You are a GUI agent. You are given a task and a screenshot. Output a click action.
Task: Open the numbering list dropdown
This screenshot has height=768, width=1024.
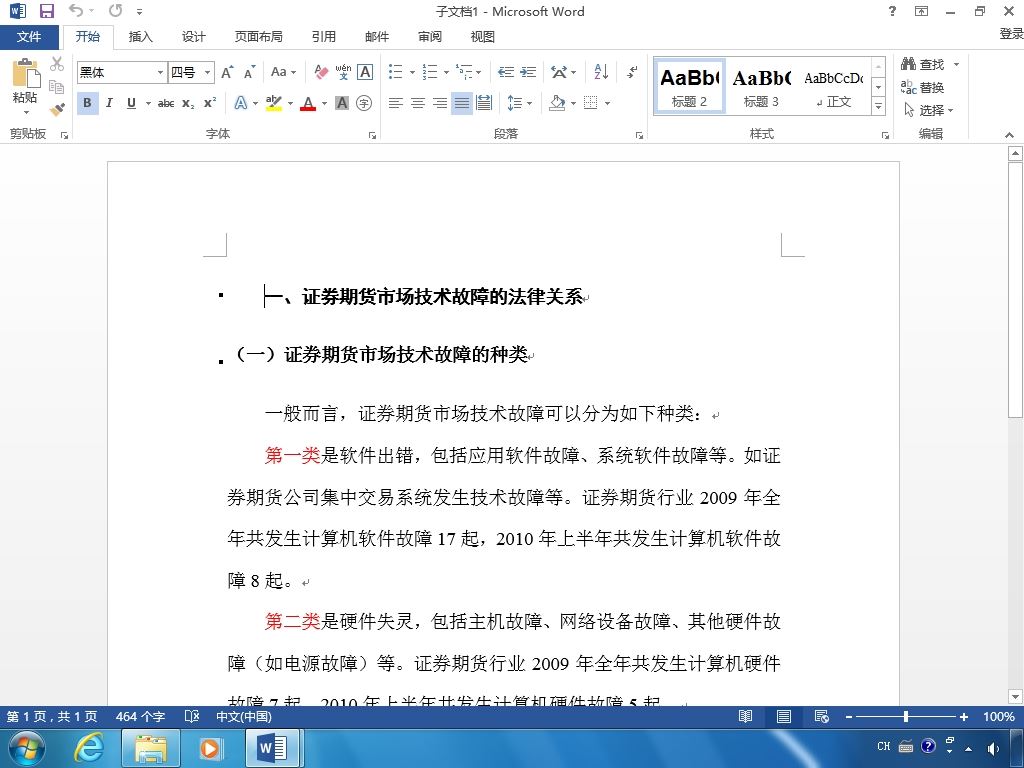(446, 72)
